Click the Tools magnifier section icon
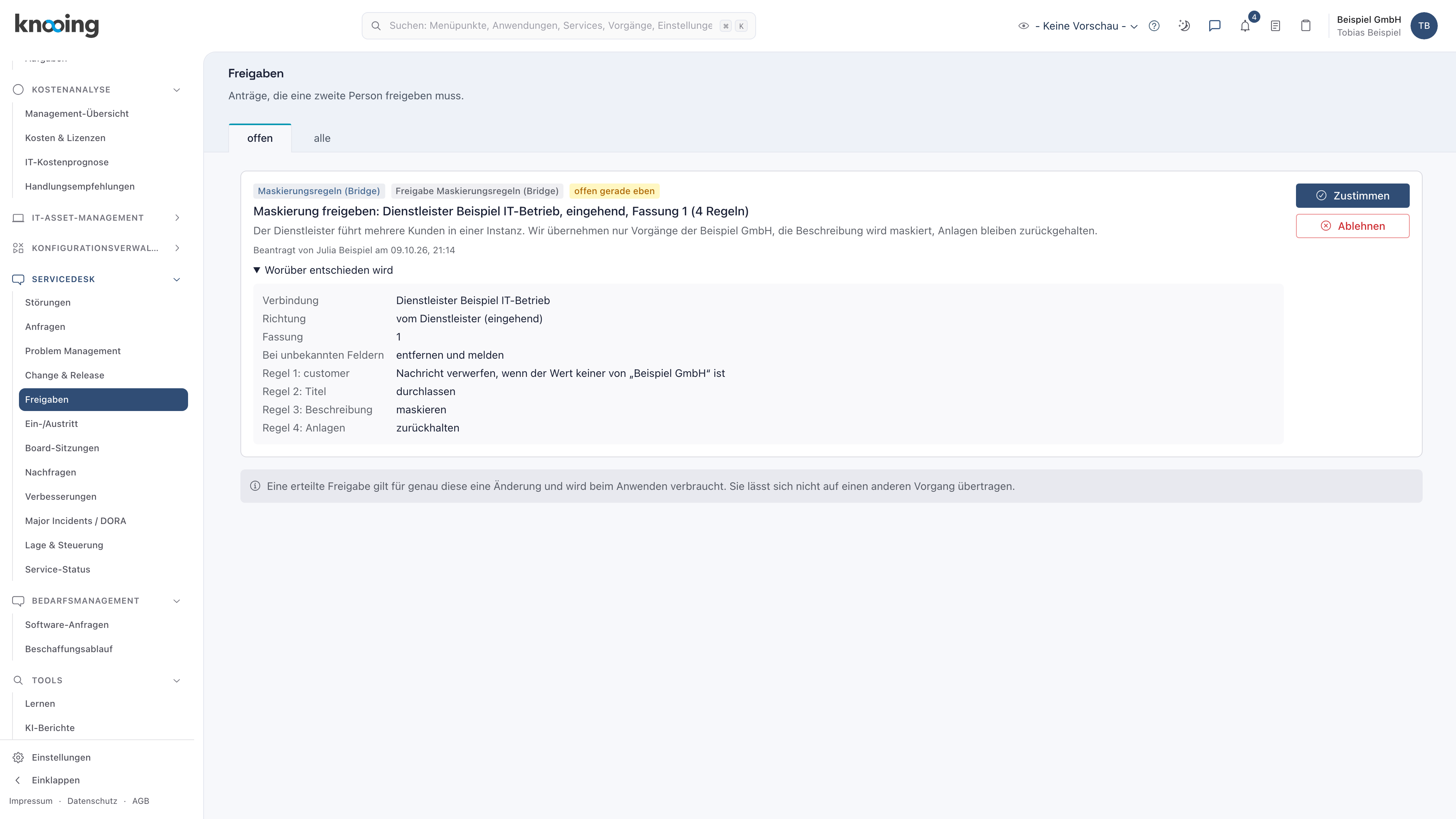The width and height of the screenshot is (1456, 819). pyautogui.click(x=18, y=680)
